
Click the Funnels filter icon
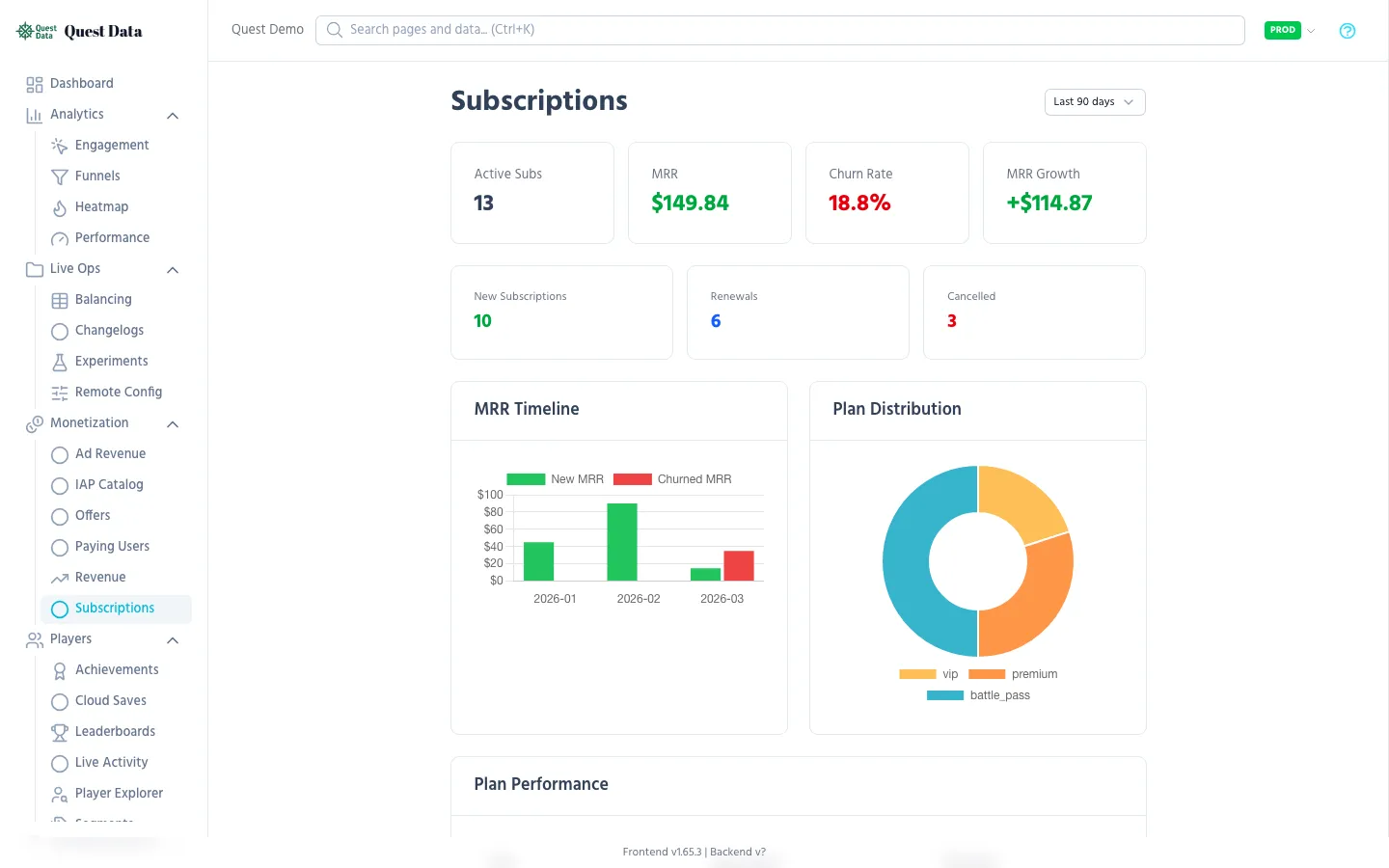tap(60, 176)
